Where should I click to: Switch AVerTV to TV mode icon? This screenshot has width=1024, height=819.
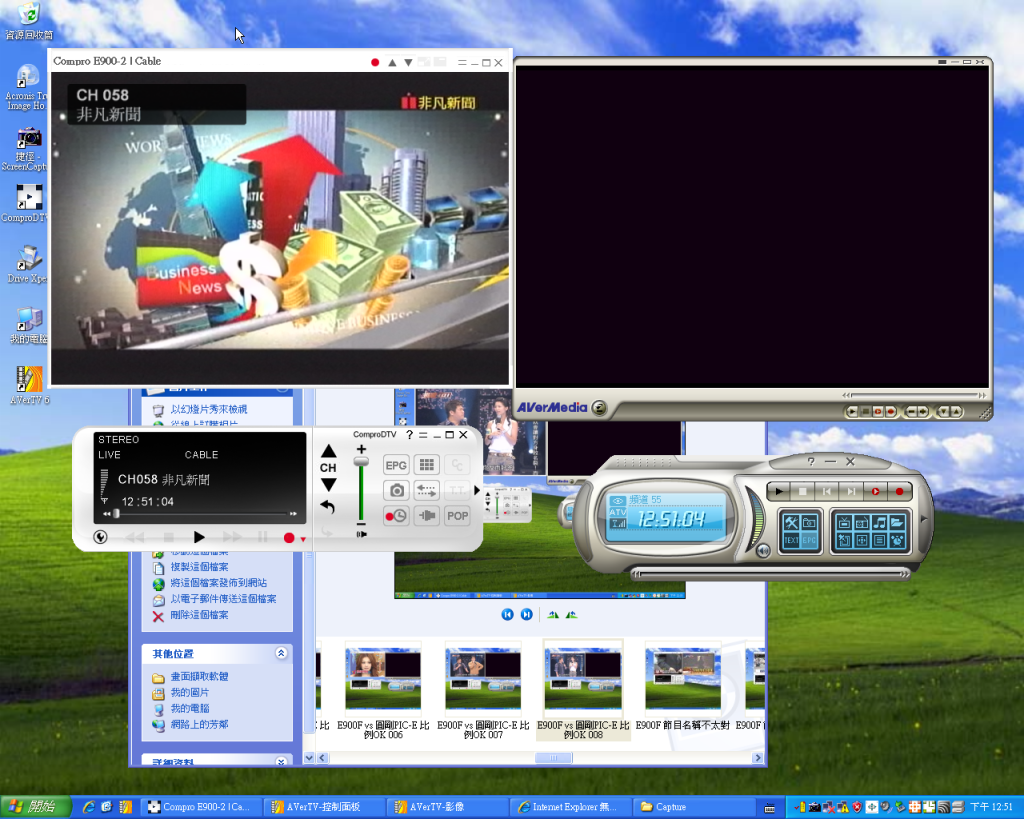844,522
